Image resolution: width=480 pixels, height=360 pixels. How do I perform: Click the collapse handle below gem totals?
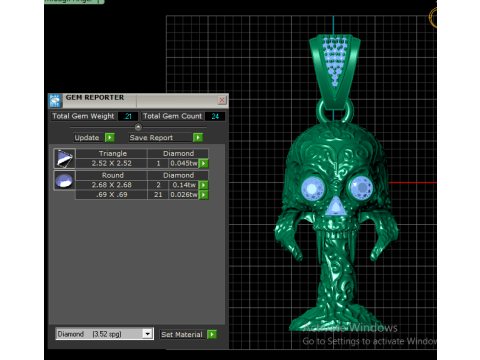point(138,127)
